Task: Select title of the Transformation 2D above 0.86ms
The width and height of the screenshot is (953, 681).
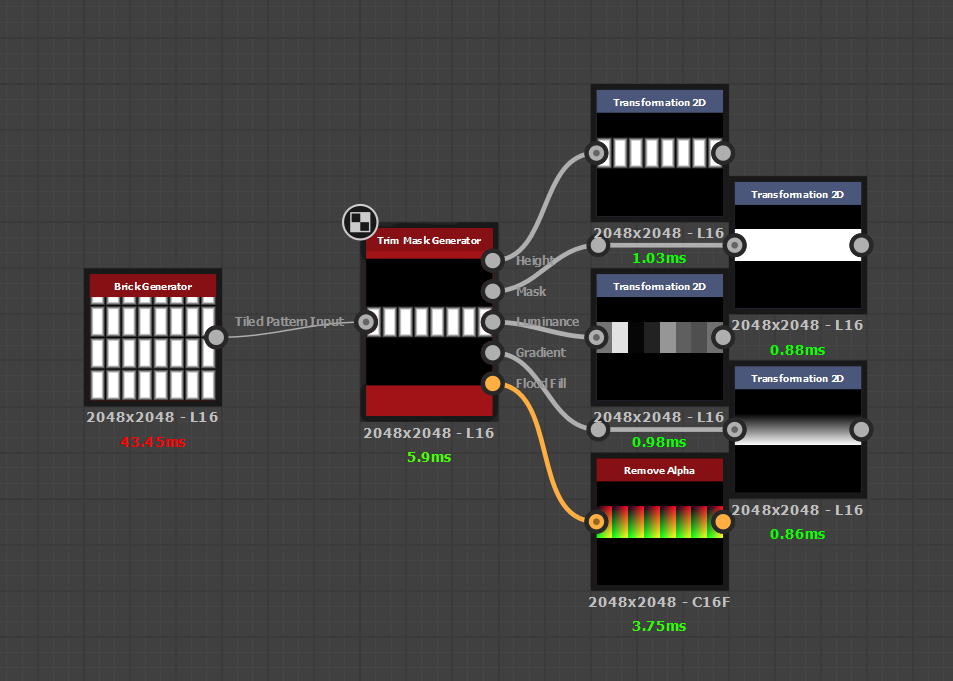Action: pos(797,378)
